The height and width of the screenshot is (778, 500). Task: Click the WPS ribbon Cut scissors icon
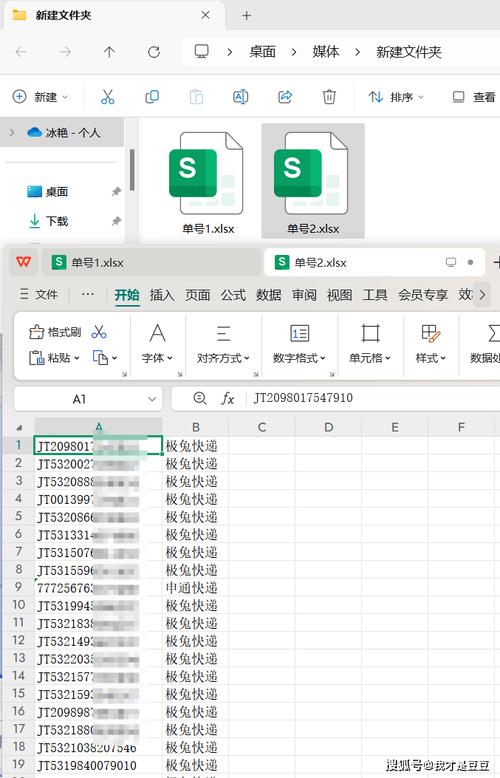[99, 332]
